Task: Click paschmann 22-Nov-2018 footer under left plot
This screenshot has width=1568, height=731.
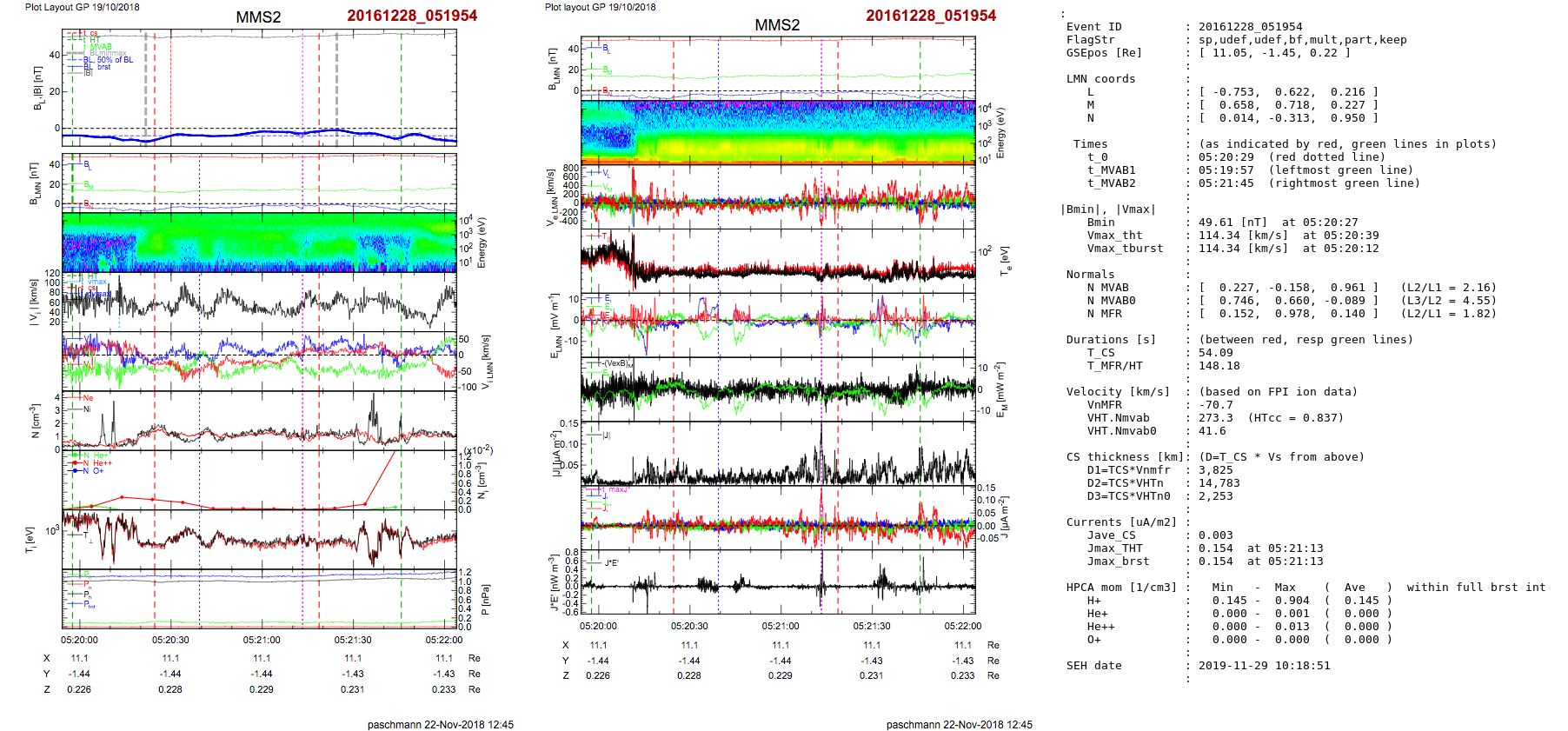Action: tap(440, 724)
